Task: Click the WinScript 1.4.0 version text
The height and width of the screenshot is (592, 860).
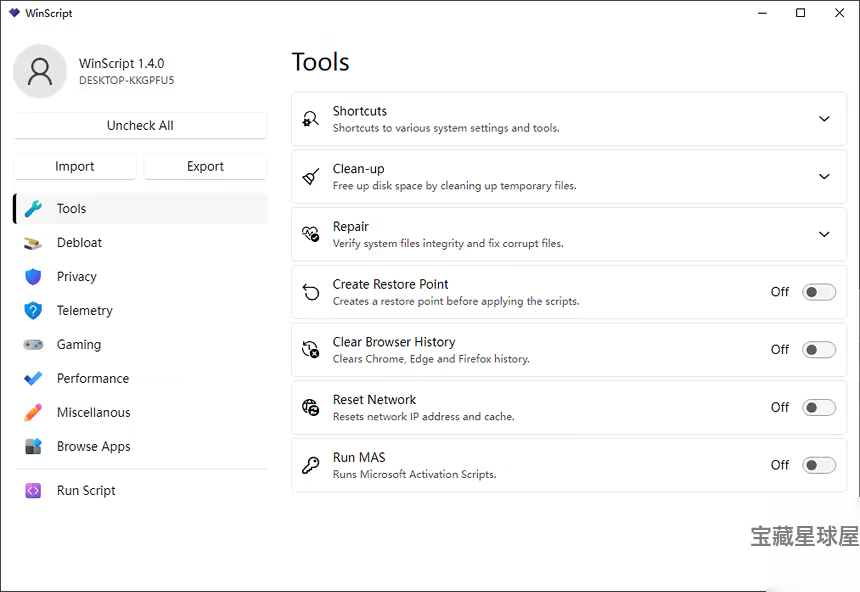Action: pos(122,64)
